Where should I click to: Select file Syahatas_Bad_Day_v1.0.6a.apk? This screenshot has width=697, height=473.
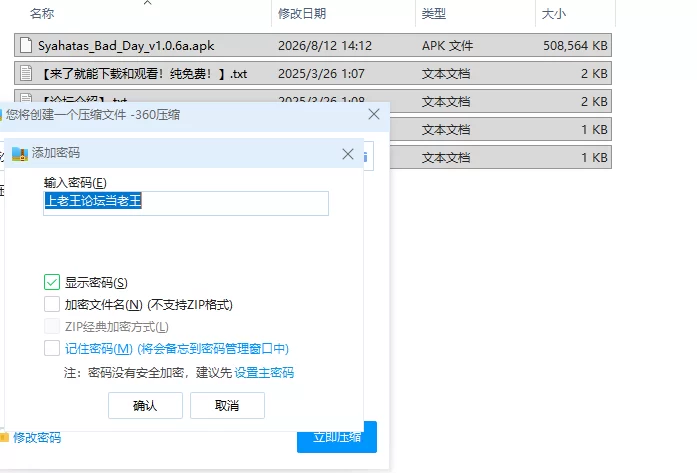click(x=312, y=45)
